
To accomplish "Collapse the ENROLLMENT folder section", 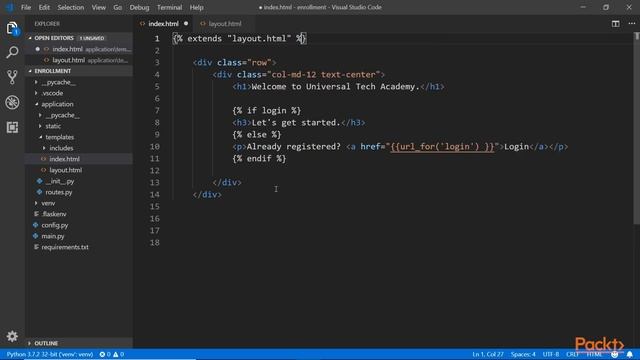I will point(53,71).
